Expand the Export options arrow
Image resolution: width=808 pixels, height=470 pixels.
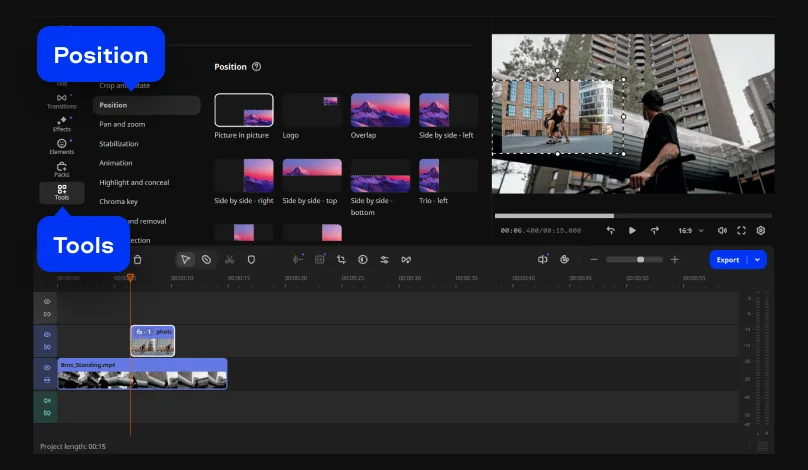click(757, 259)
